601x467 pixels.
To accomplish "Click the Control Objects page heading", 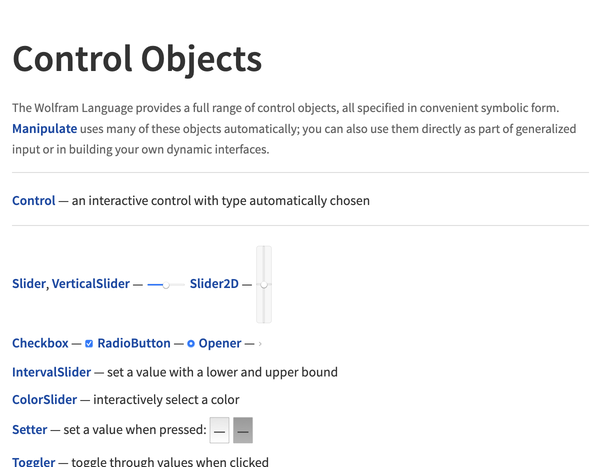I will click(137, 59).
